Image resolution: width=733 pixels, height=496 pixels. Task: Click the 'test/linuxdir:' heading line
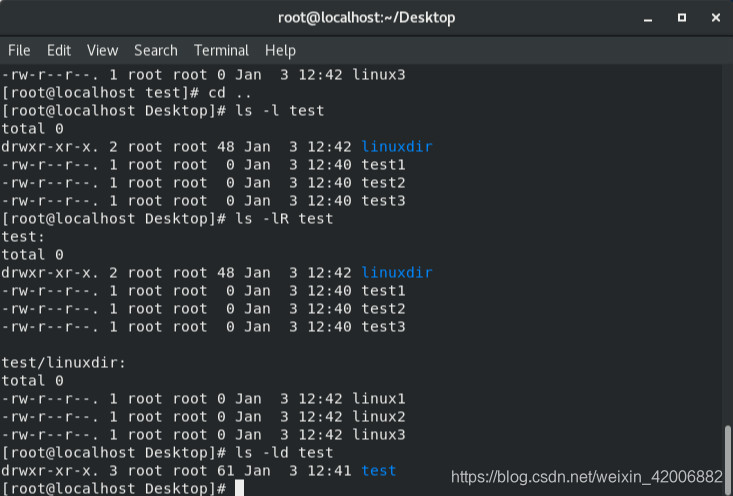click(64, 363)
